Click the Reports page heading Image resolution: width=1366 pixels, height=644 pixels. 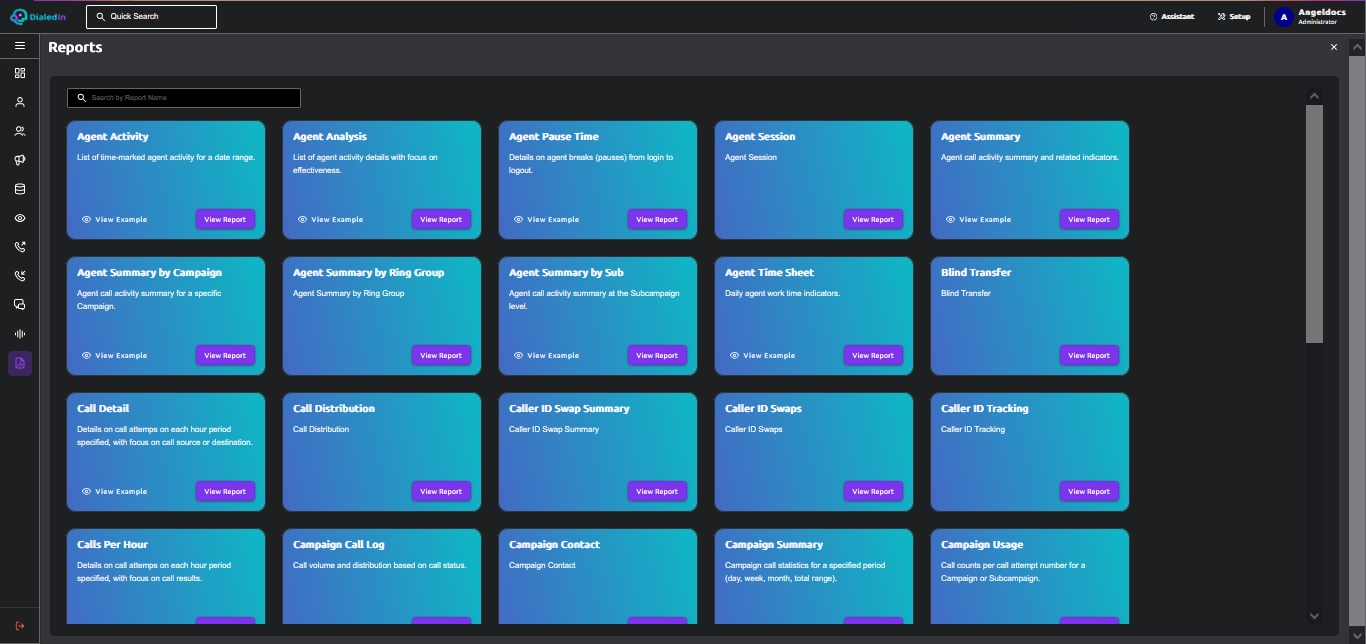coord(75,47)
